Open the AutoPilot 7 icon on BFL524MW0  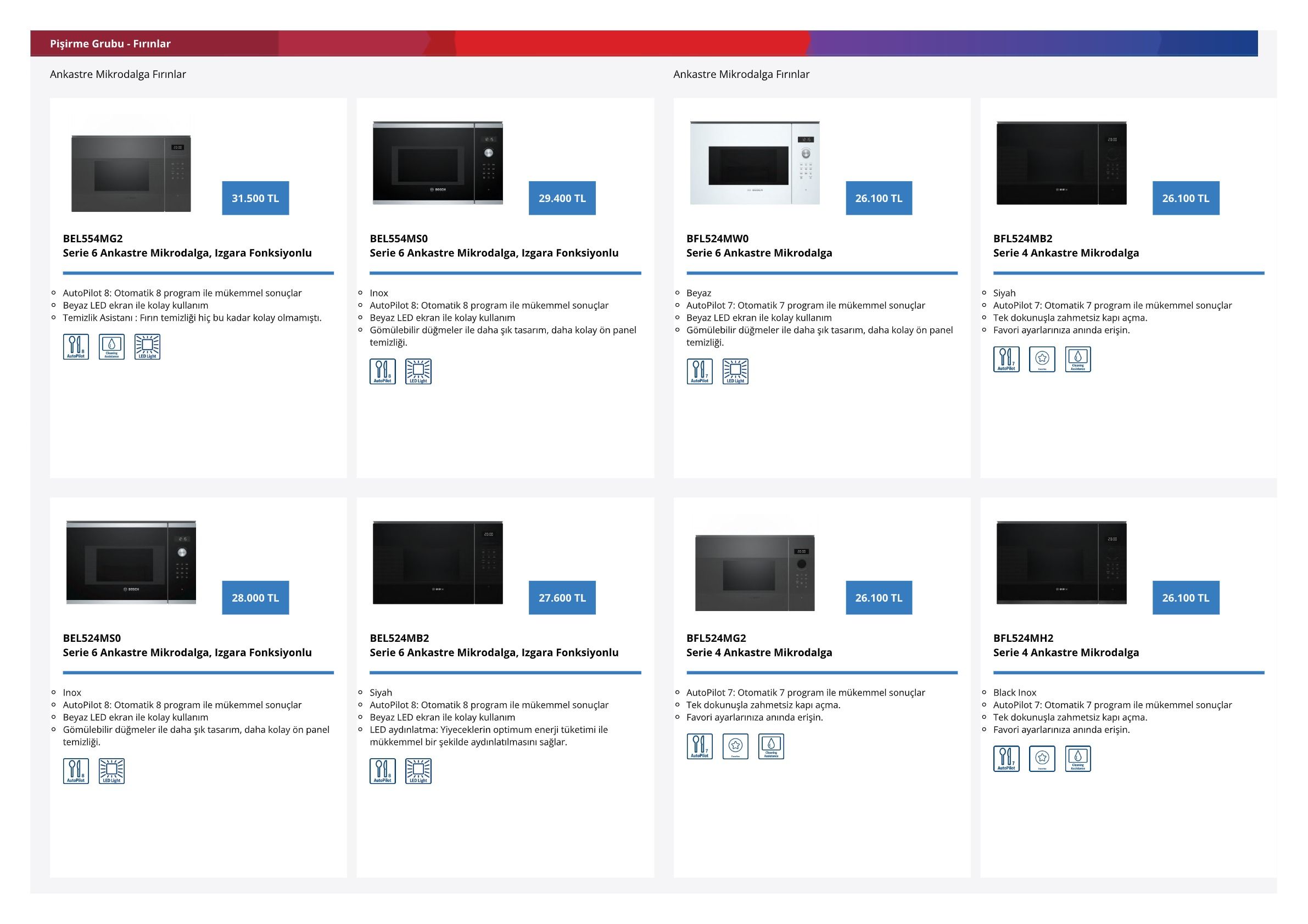coord(700,372)
